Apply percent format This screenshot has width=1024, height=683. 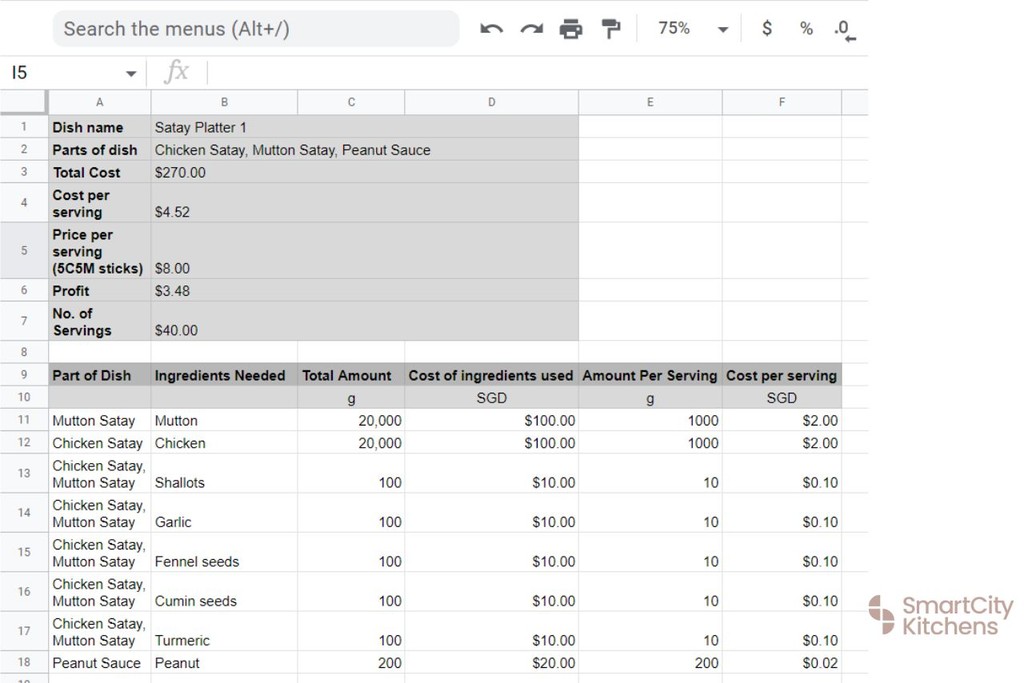click(x=805, y=28)
